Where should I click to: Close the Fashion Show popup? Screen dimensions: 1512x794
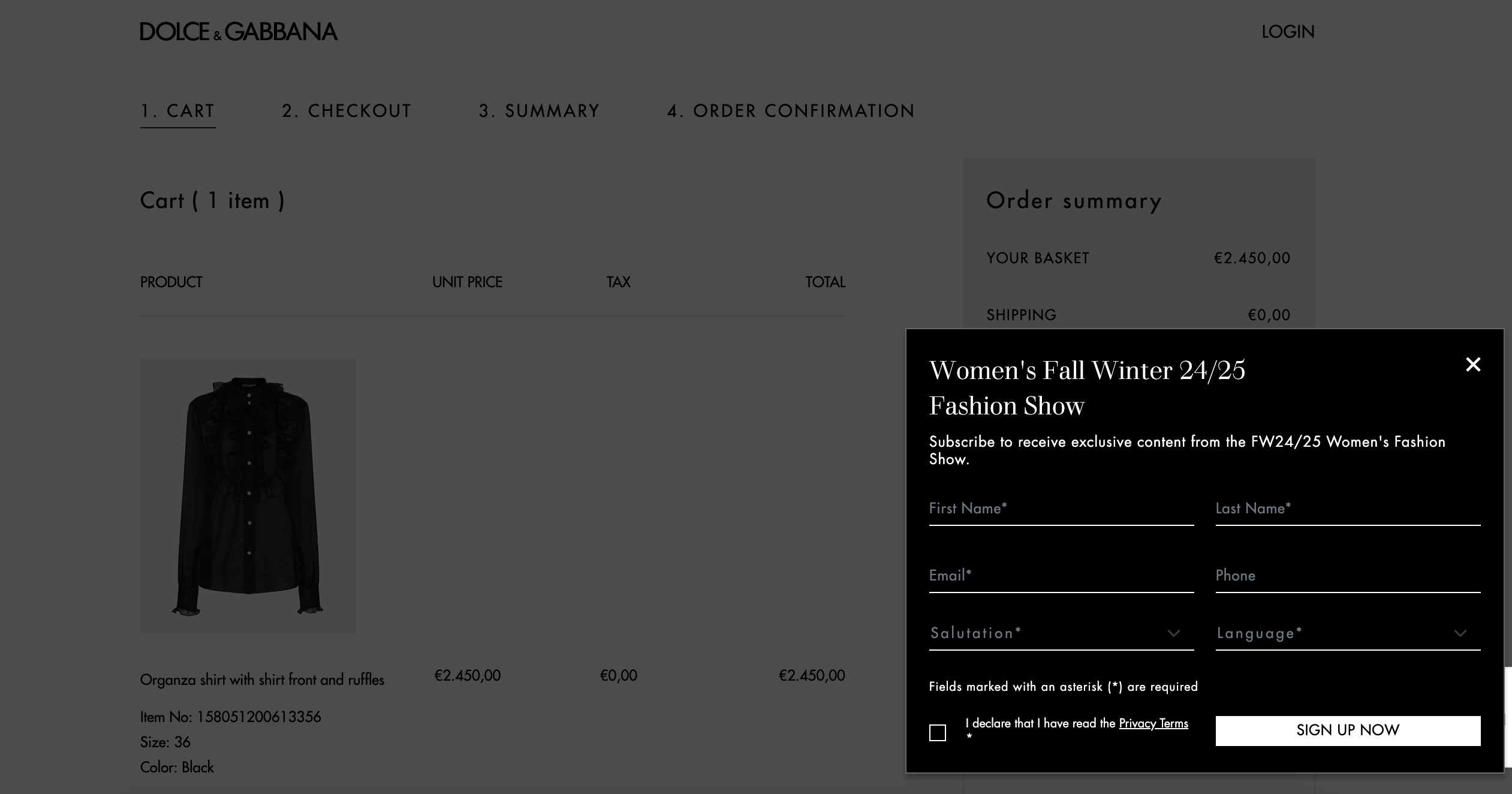[1472, 365]
